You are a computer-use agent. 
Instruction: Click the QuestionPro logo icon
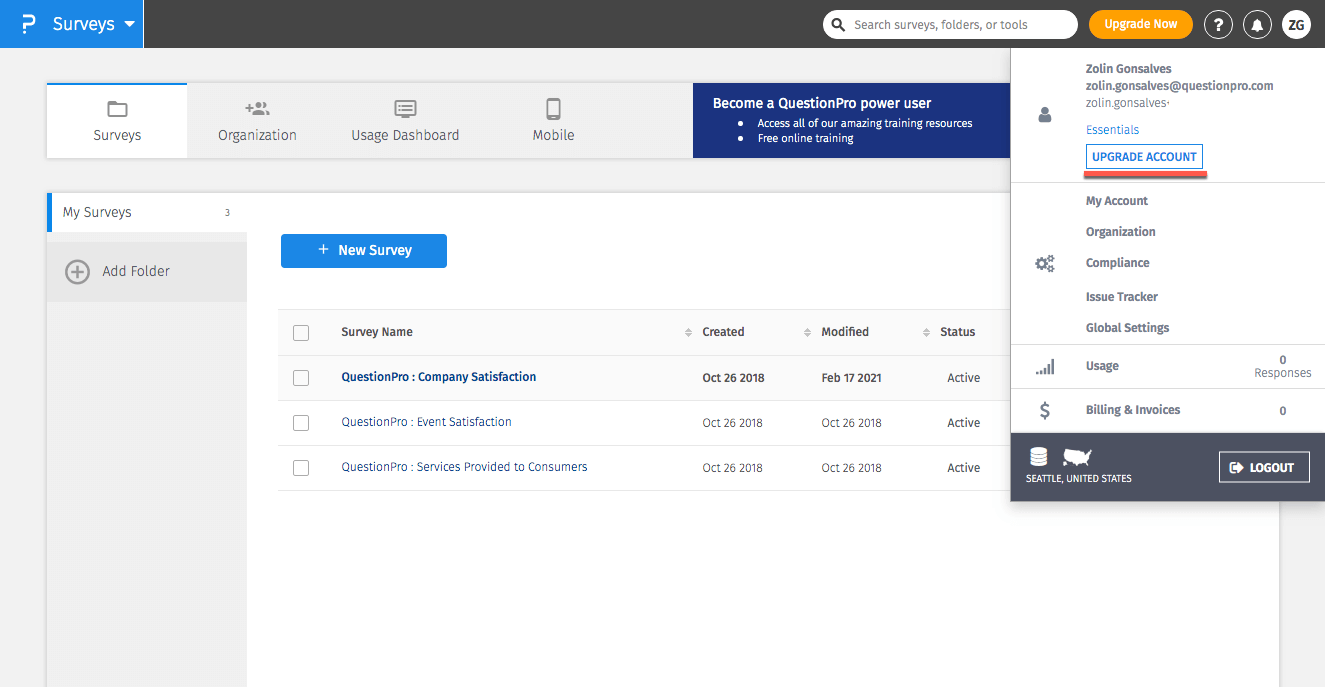(x=28, y=24)
